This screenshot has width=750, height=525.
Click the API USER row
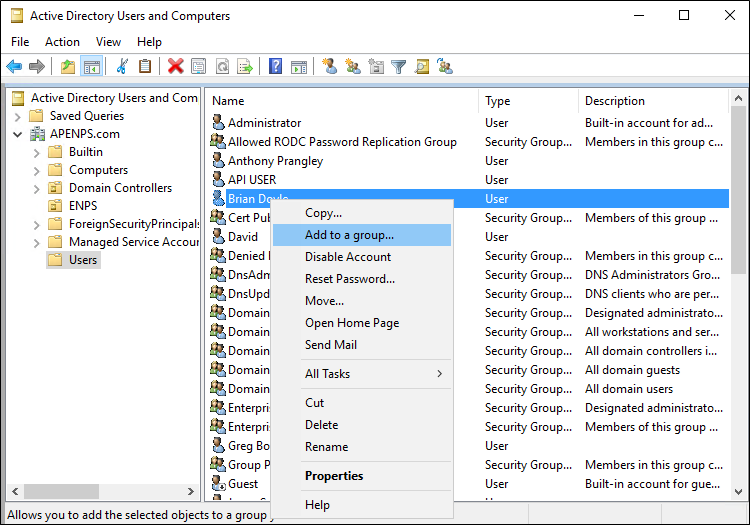469,180
